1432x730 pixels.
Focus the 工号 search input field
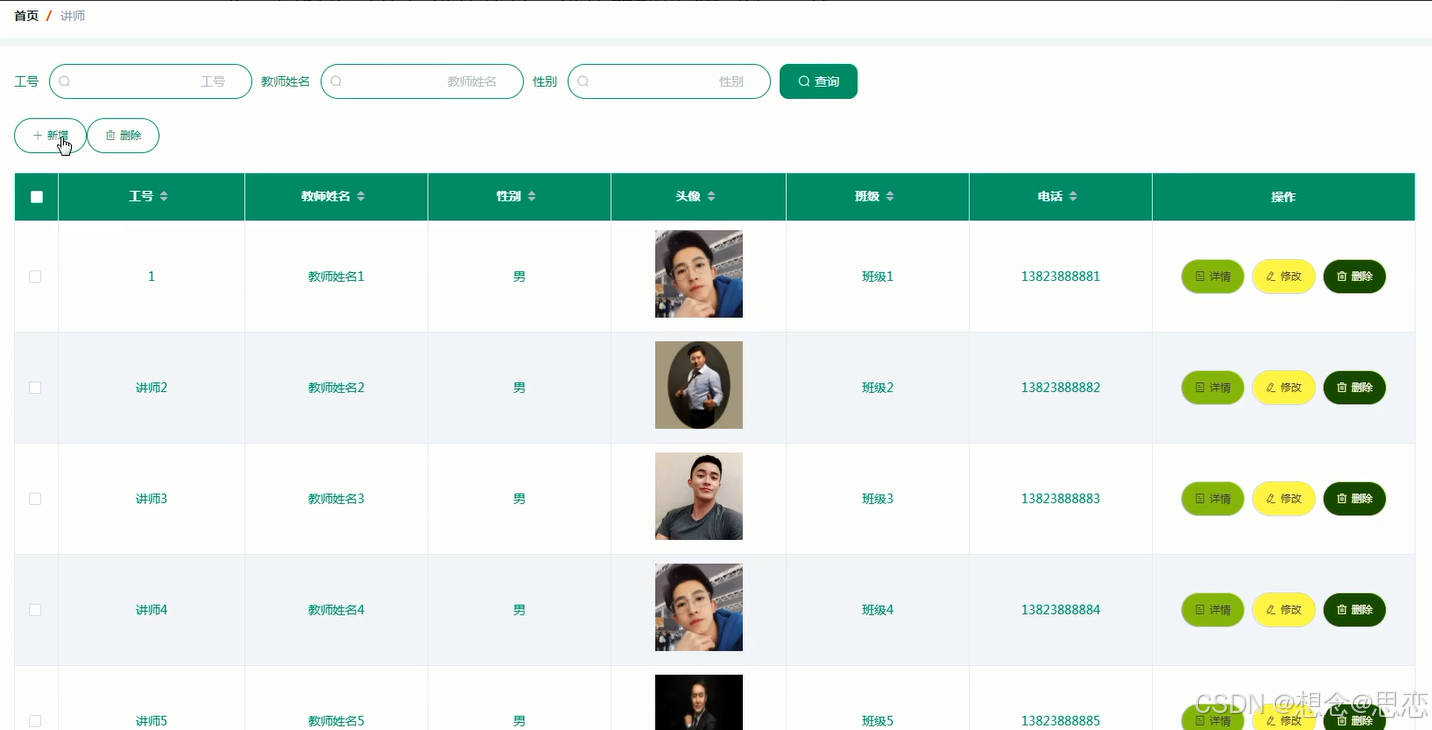(x=150, y=81)
